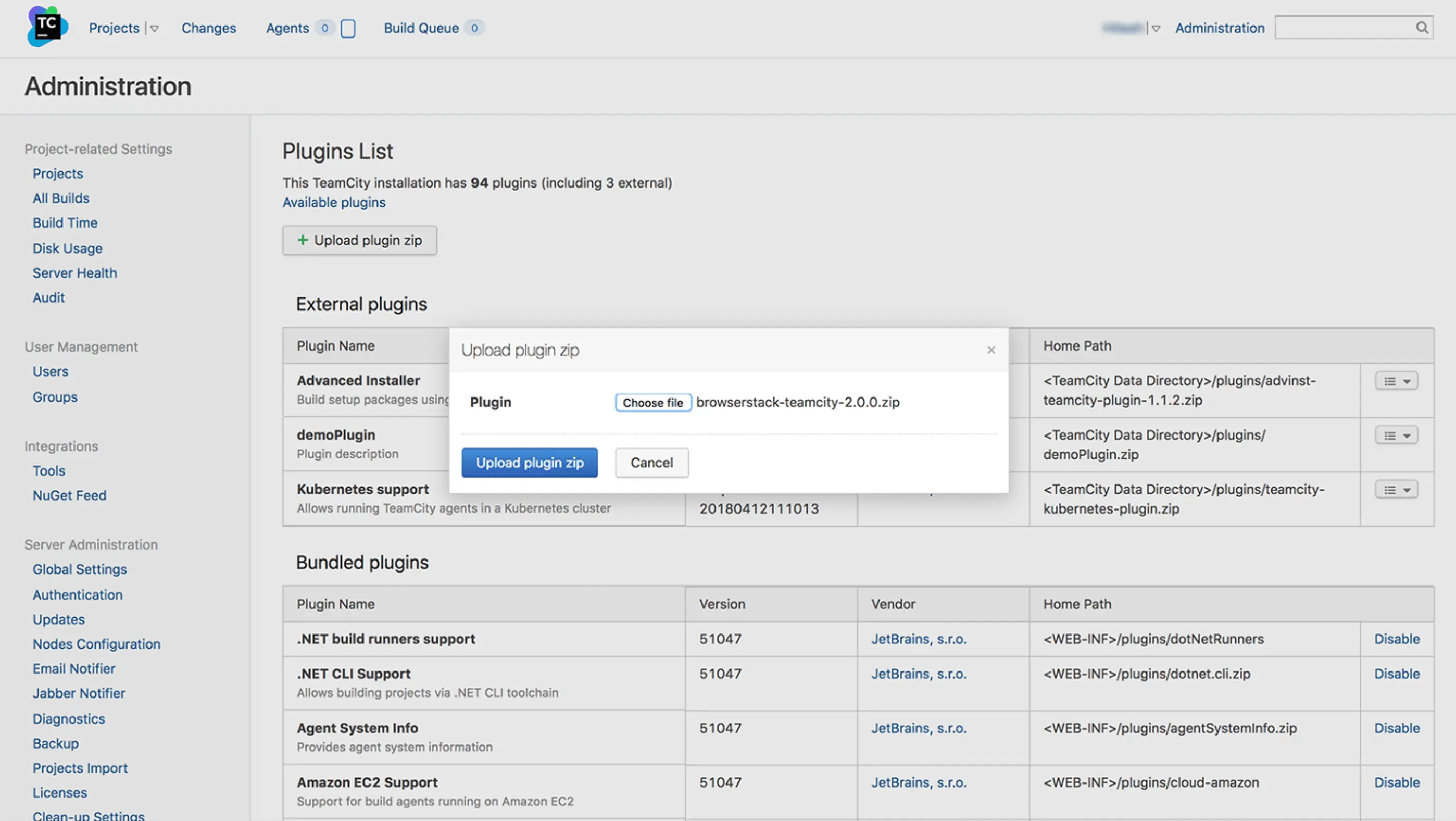Screen dimensions: 1456x821
Task: Open the Available plugins link
Action: (x=333, y=203)
